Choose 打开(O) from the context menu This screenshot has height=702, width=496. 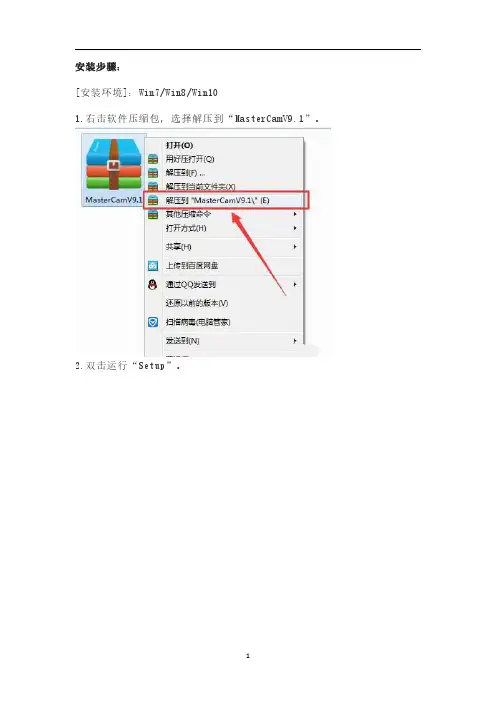[x=179, y=146]
